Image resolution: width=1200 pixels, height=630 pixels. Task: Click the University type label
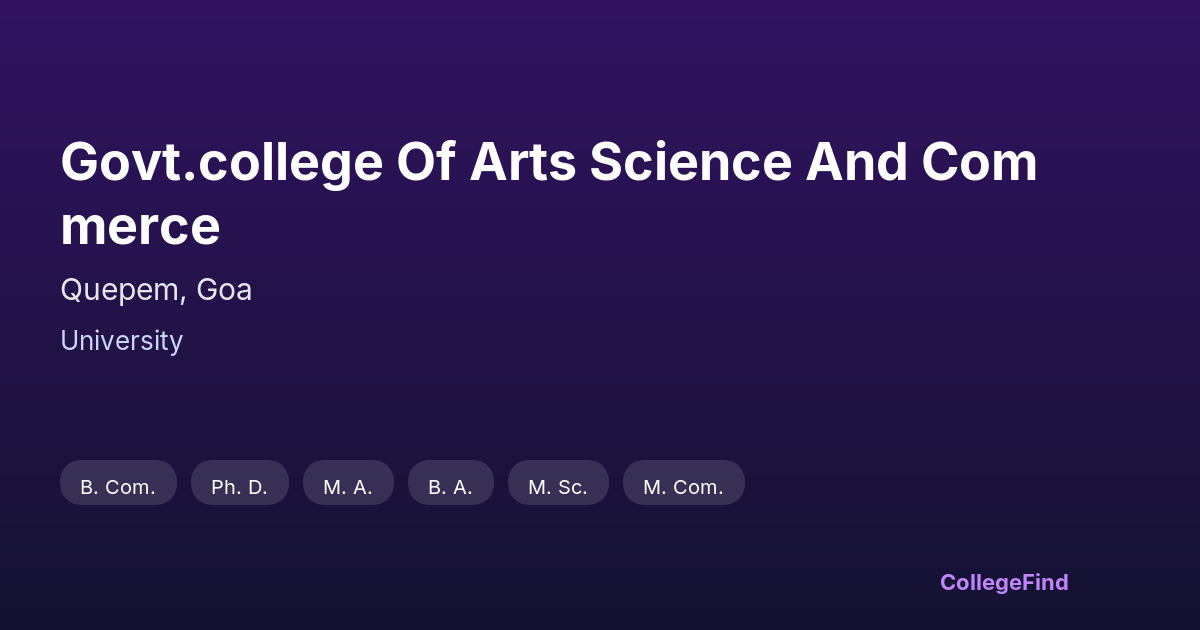pyautogui.click(x=121, y=341)
